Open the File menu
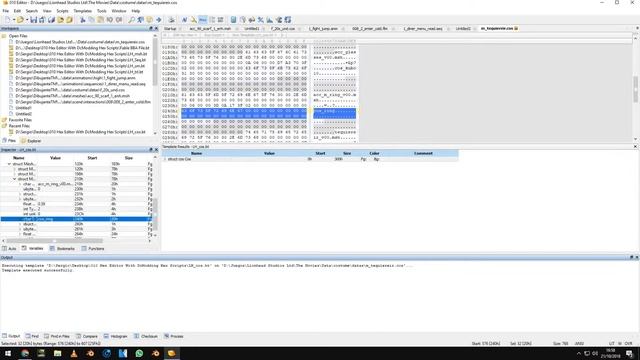 pos(6,11)
